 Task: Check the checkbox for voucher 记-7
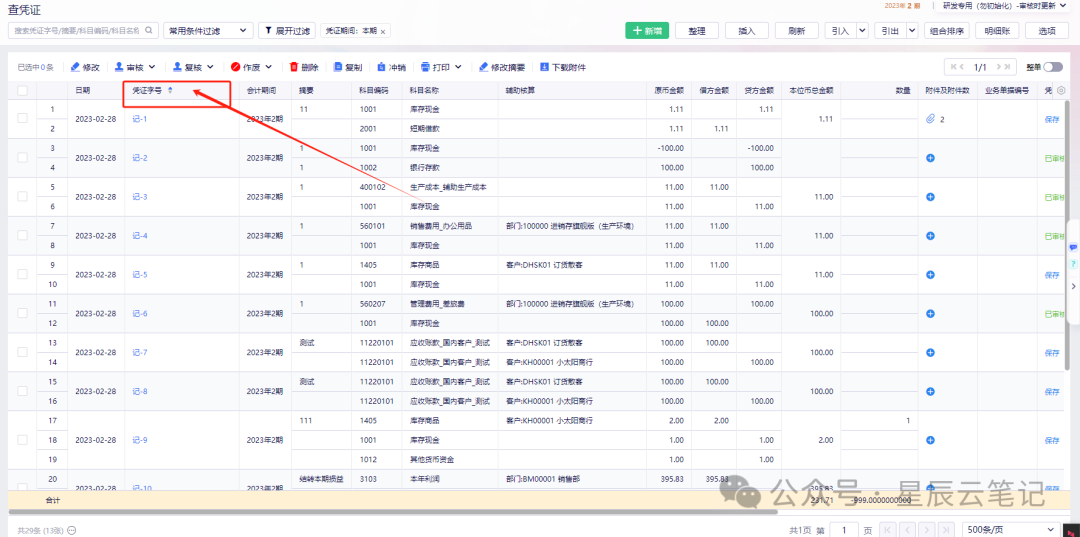(x=22, y=352)
